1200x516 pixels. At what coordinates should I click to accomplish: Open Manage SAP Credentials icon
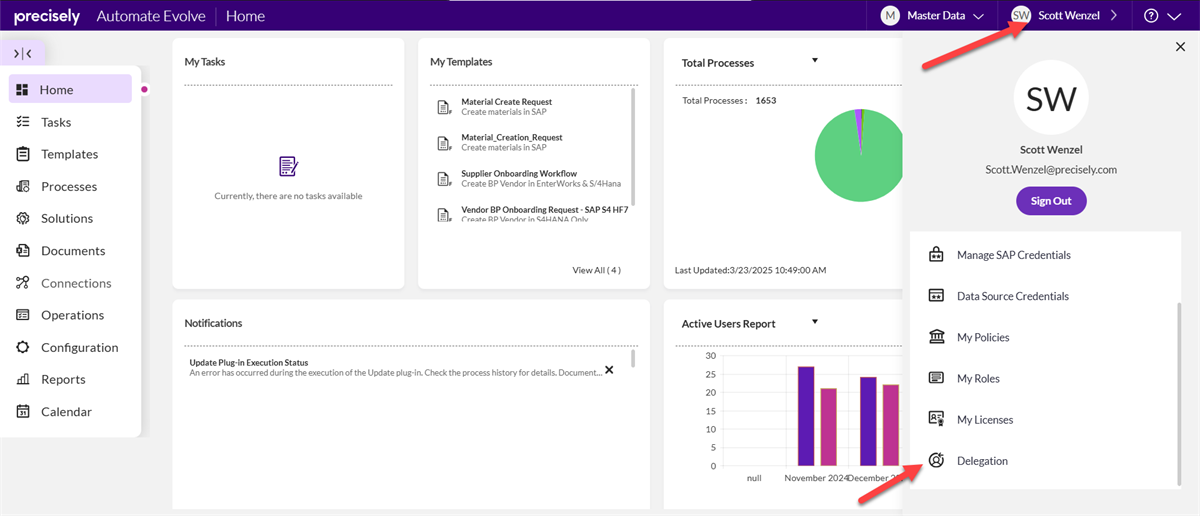pyautogui.click(x=936, y=255)
